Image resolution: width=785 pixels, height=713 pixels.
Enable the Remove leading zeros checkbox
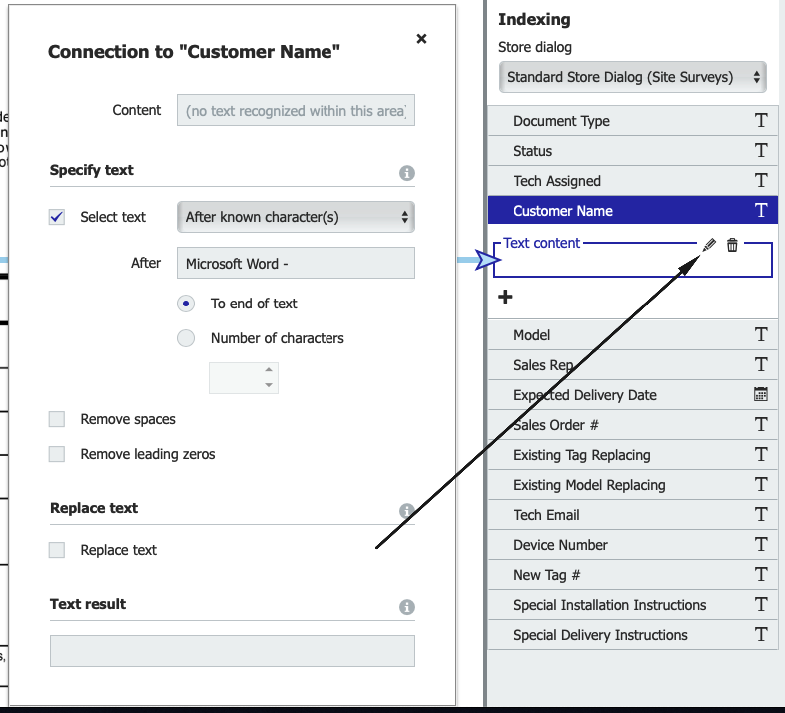click(57, 454)
